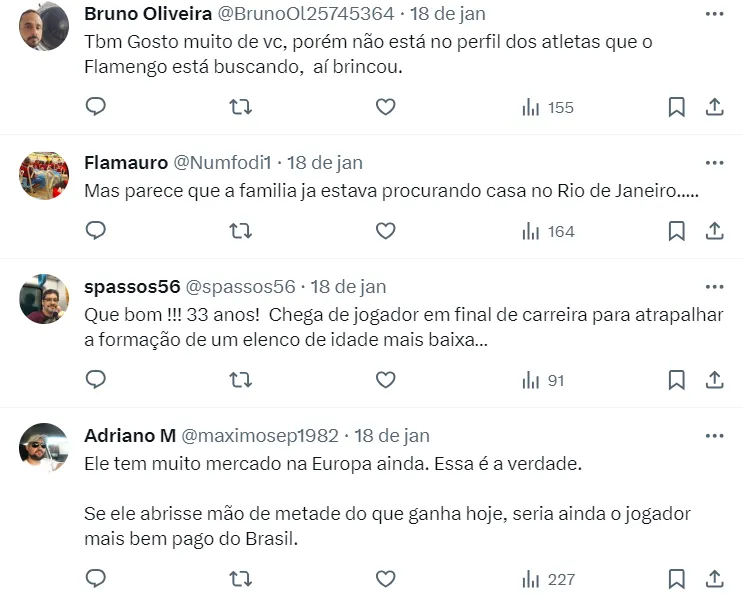This screenshot has width=743, height=596.
Task: Like spassos56's tweet about 33 anos
Action: click(x=385, y=380)
